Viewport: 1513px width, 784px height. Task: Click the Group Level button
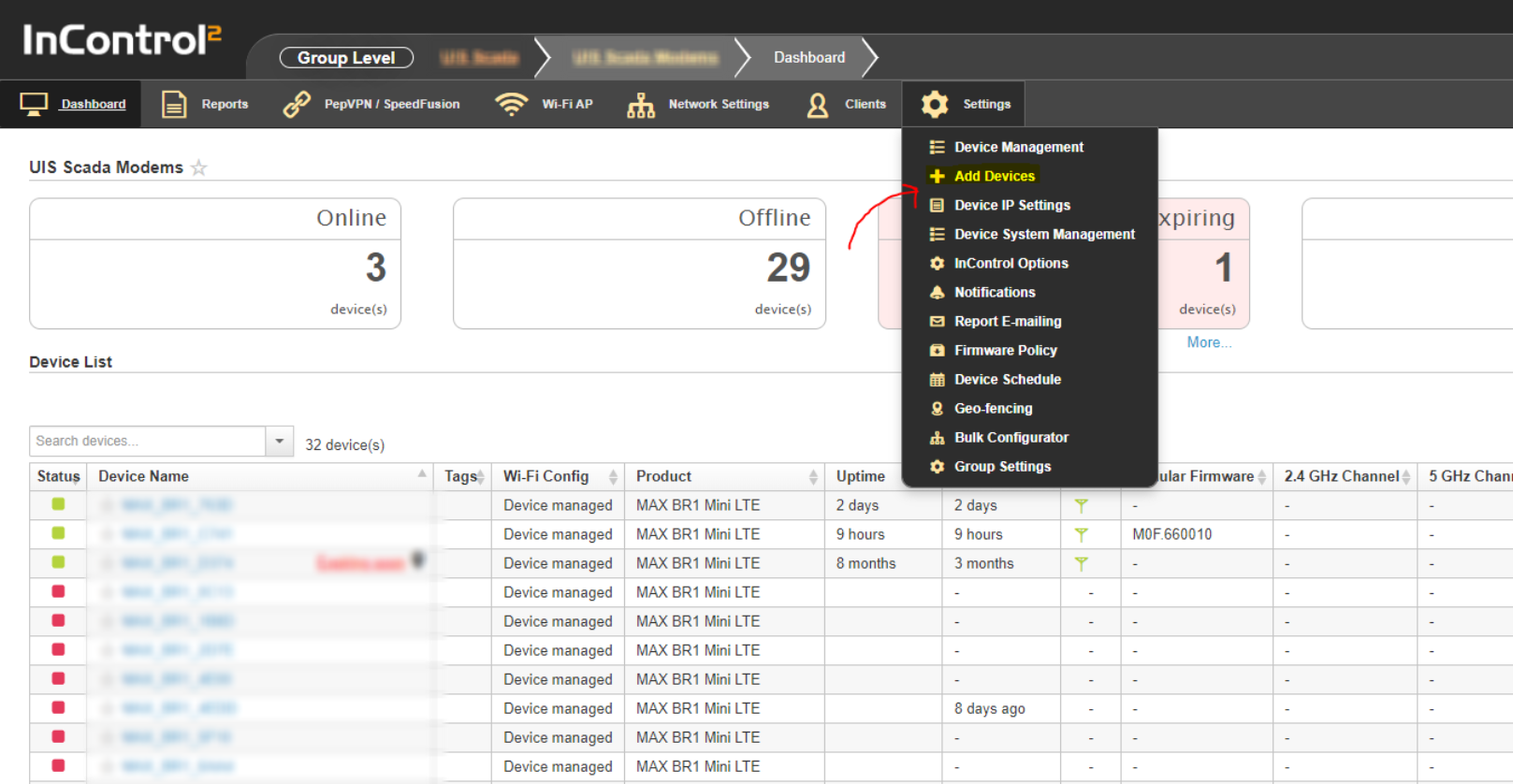346,58
